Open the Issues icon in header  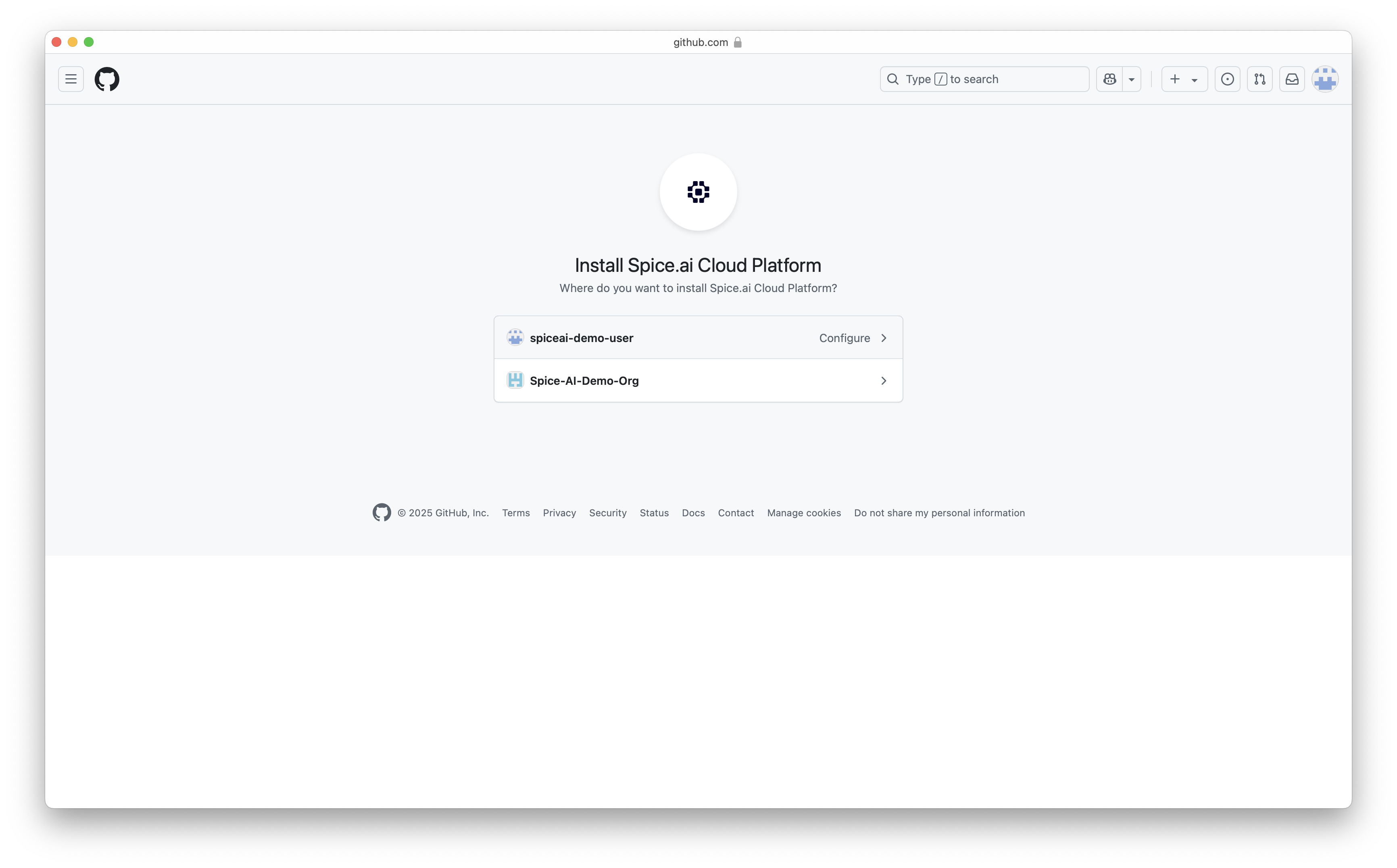[1227, 79]
